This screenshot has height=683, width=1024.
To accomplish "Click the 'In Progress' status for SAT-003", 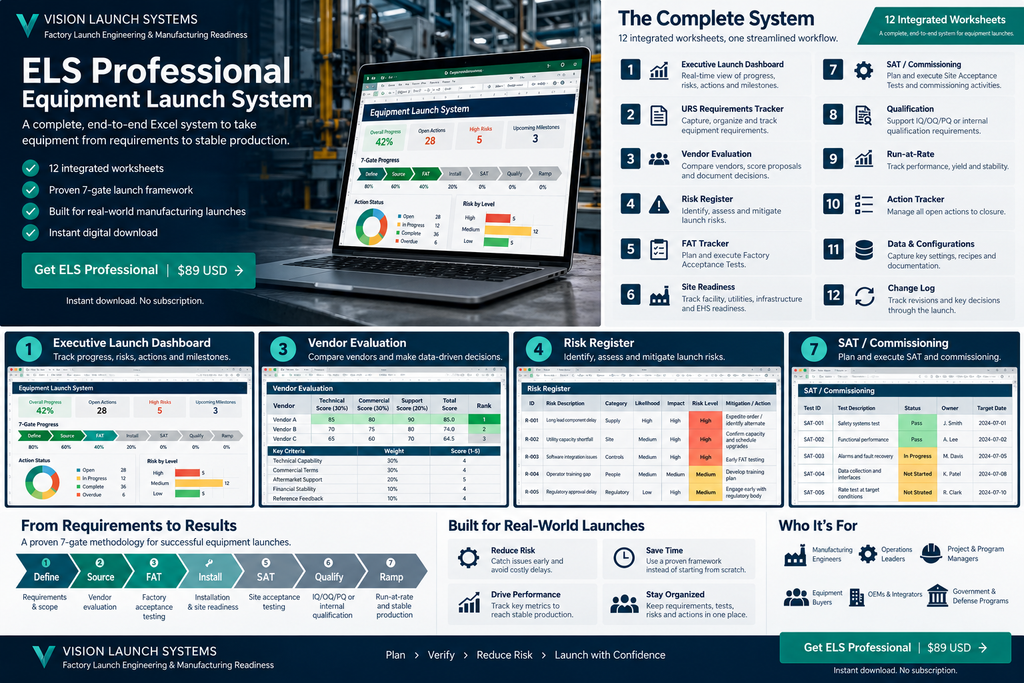I will coord(917,456).
